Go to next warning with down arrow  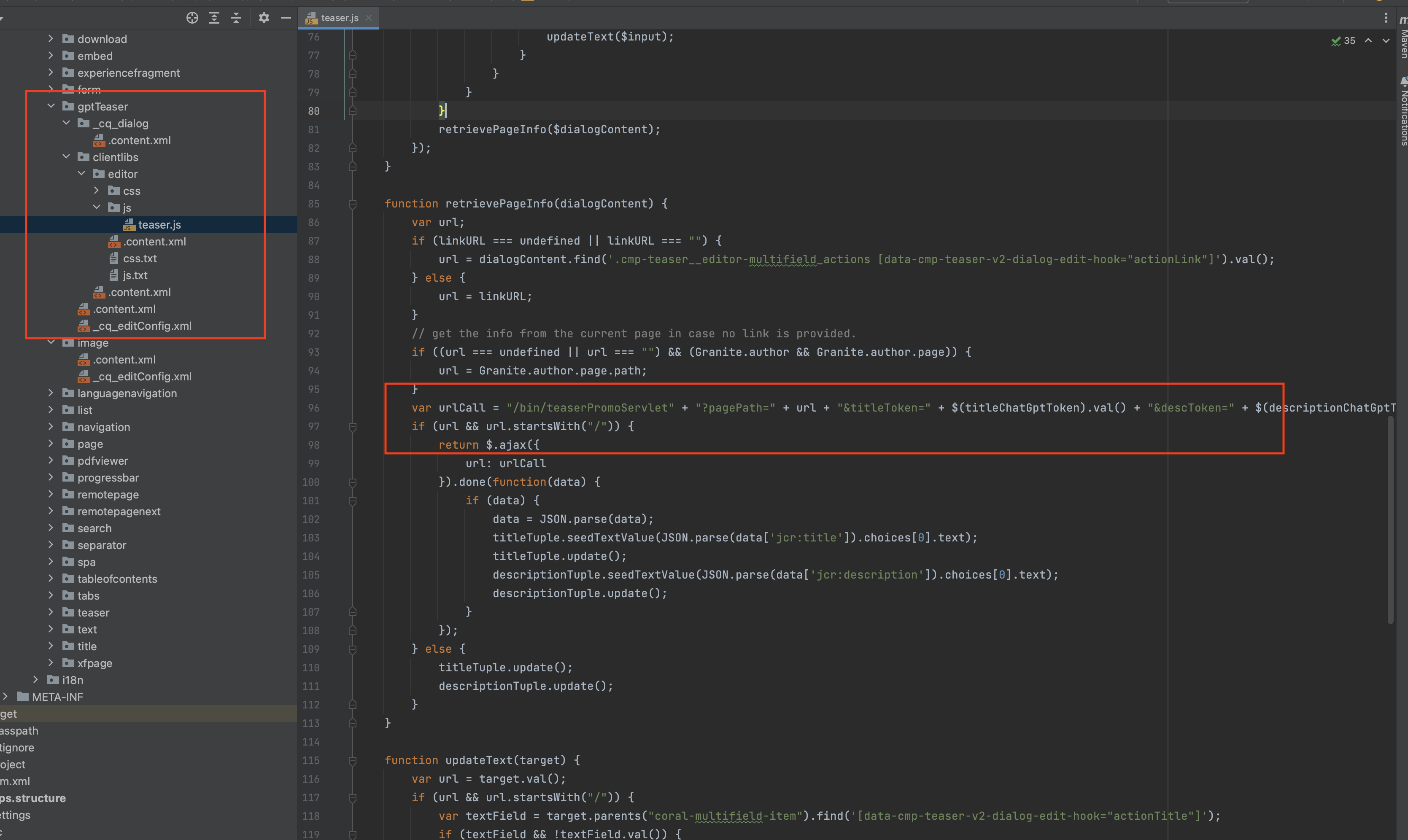1385,40
